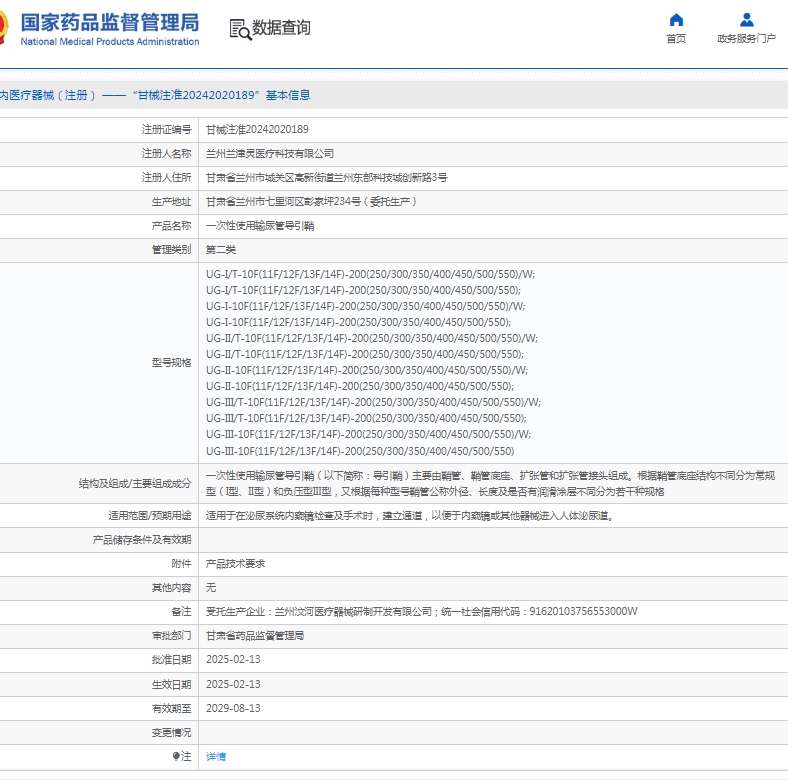Click the 备注 row label
The image size is (788, 780).
point(181,612)
